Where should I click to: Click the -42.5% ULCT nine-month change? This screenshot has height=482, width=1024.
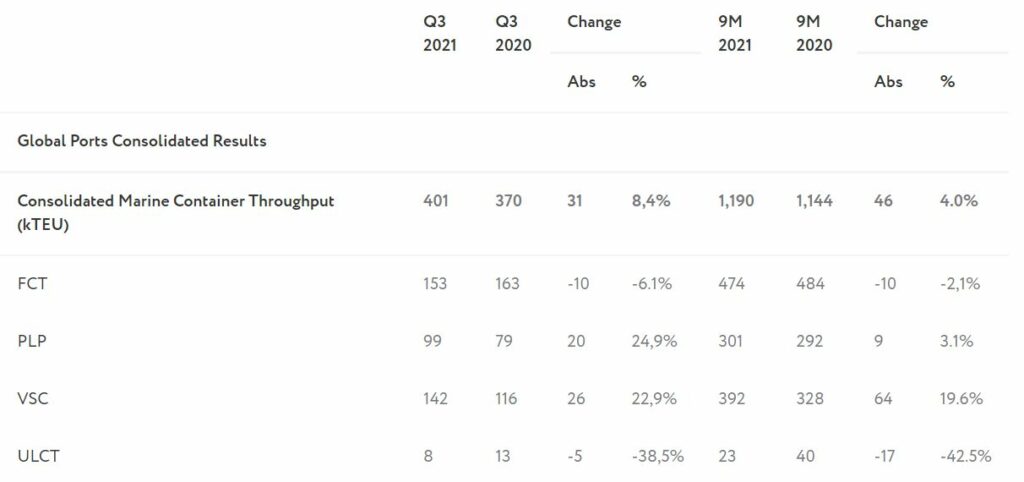tap(965, 456)
